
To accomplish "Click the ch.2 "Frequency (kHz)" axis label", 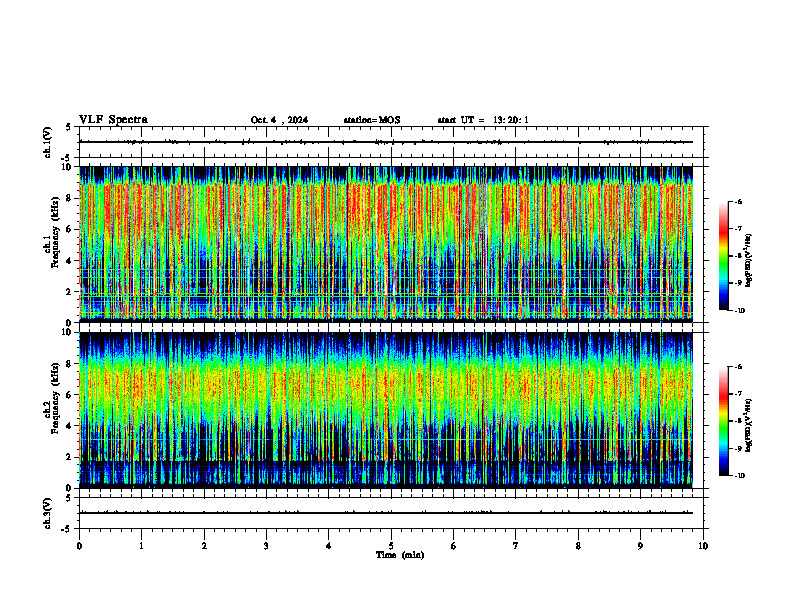I will coord(55,397).
